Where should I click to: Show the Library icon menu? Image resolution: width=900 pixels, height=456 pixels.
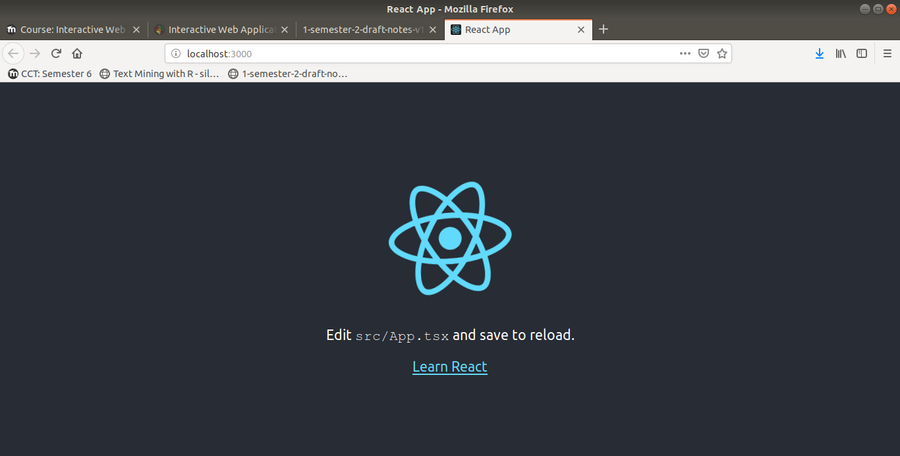(841, 53)
